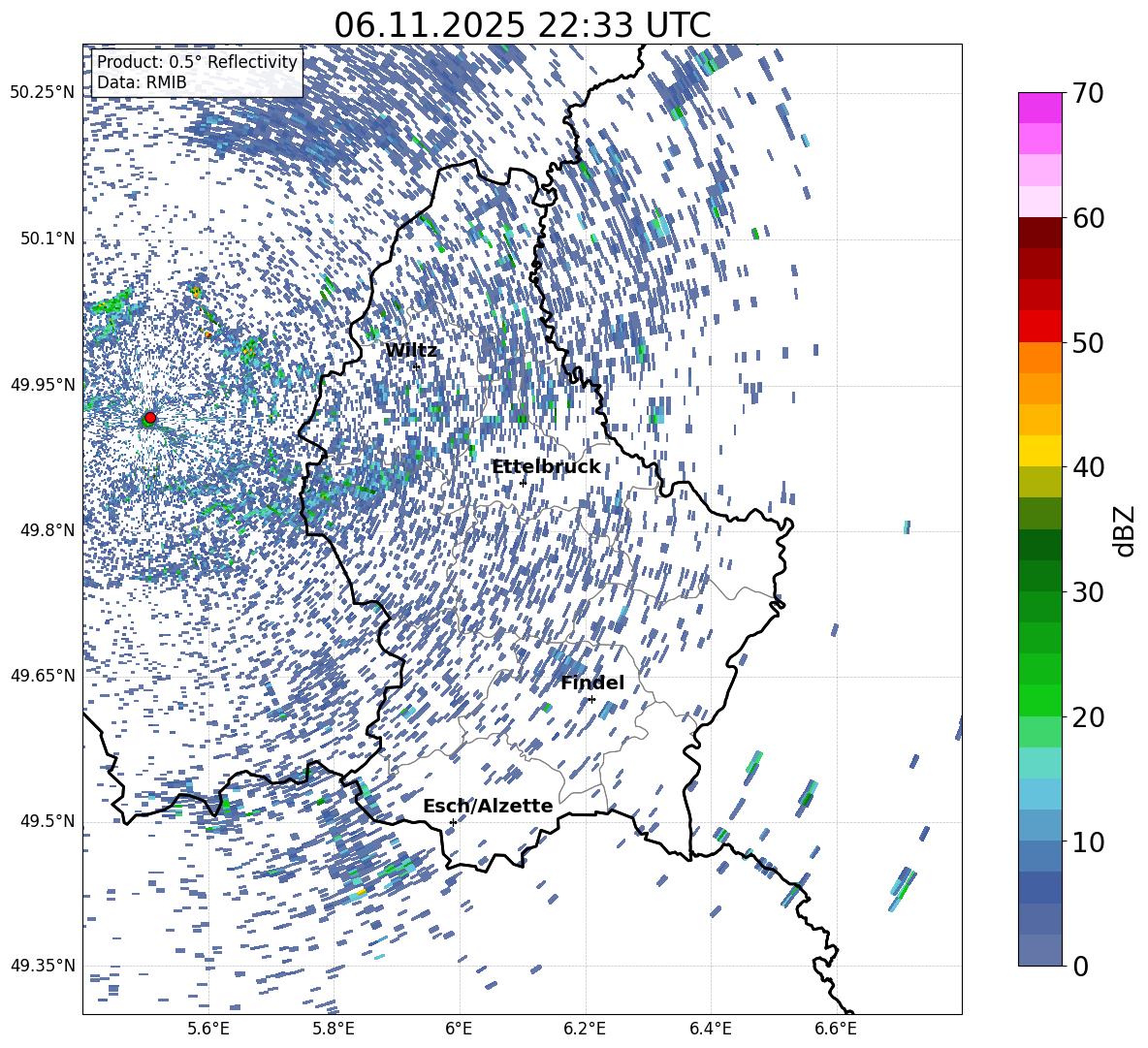
Task: Click the colorbar tick label 40
Action: [x=1088, y=467]
